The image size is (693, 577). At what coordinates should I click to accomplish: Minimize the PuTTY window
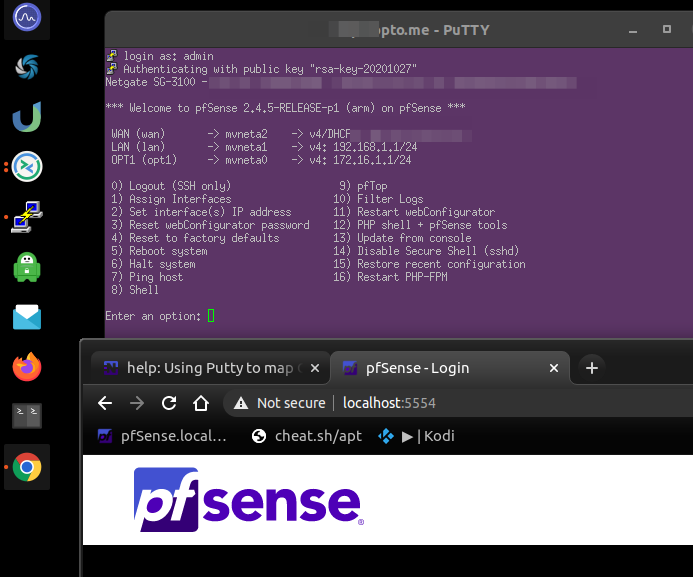tap(633, 30)
